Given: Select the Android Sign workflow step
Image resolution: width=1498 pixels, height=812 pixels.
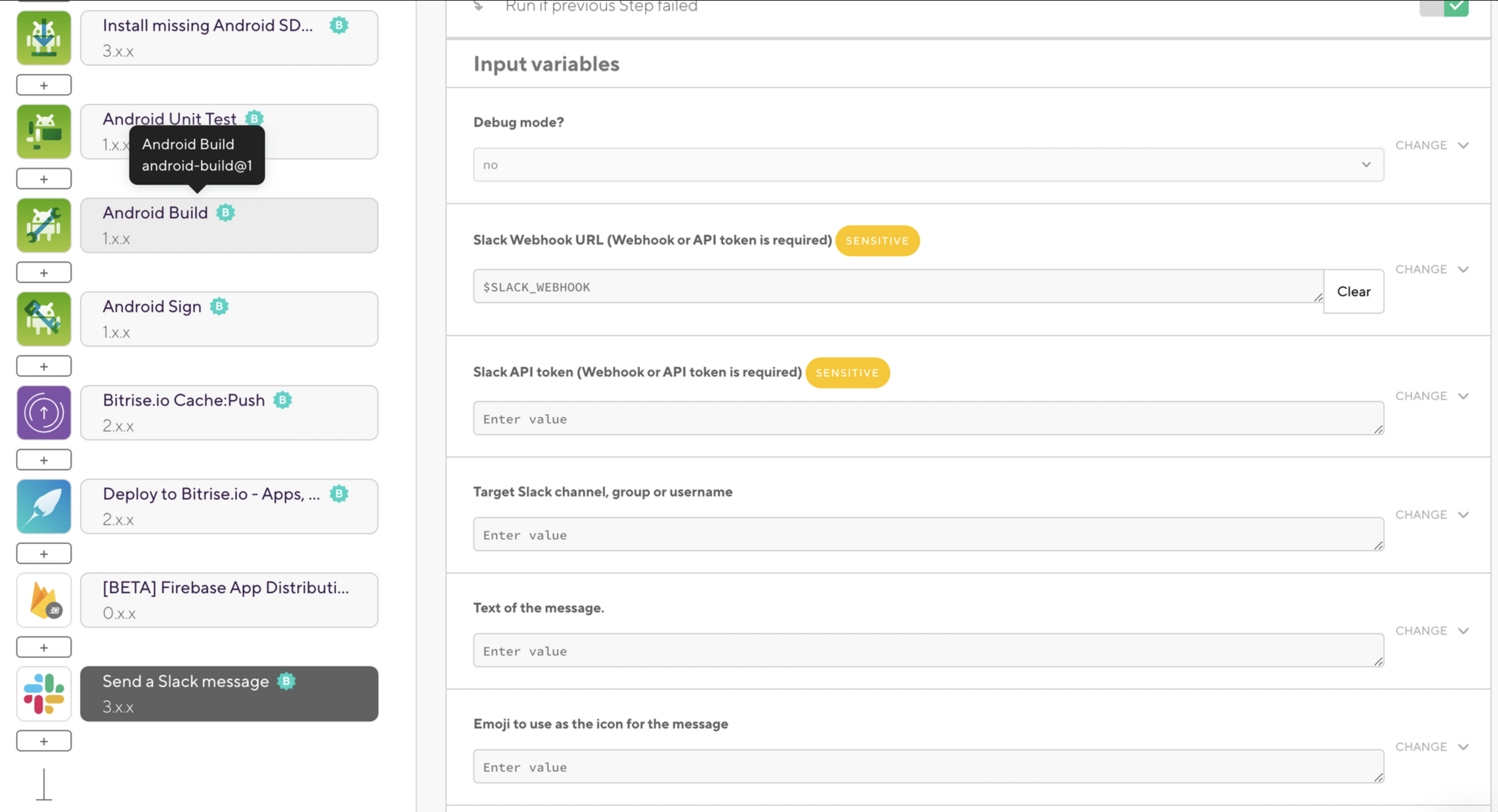Looking at the screenshot, I should [229, 319].
